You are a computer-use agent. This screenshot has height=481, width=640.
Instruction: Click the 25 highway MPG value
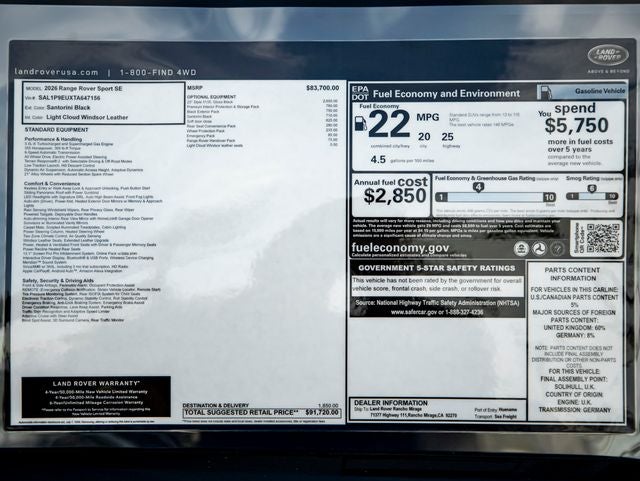pyautogui.click(x=447, y=137)
